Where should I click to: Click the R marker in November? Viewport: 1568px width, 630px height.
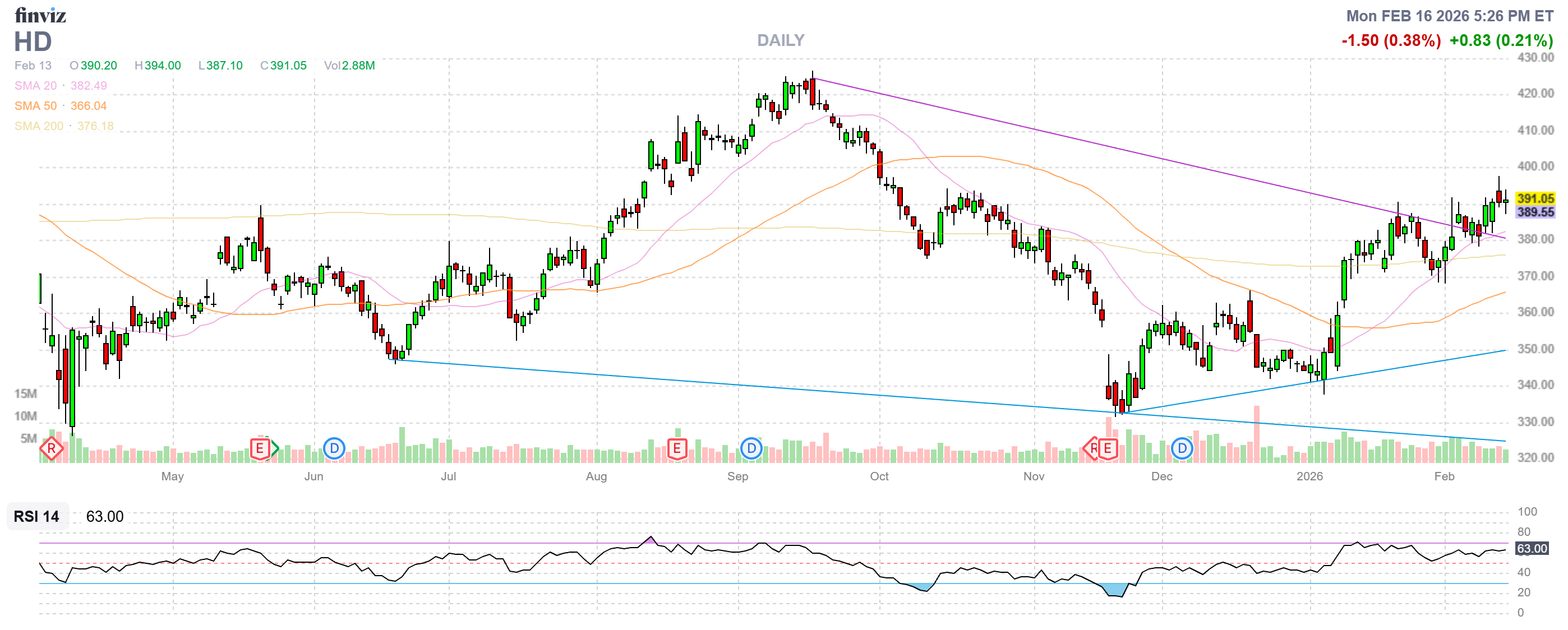1092,449
